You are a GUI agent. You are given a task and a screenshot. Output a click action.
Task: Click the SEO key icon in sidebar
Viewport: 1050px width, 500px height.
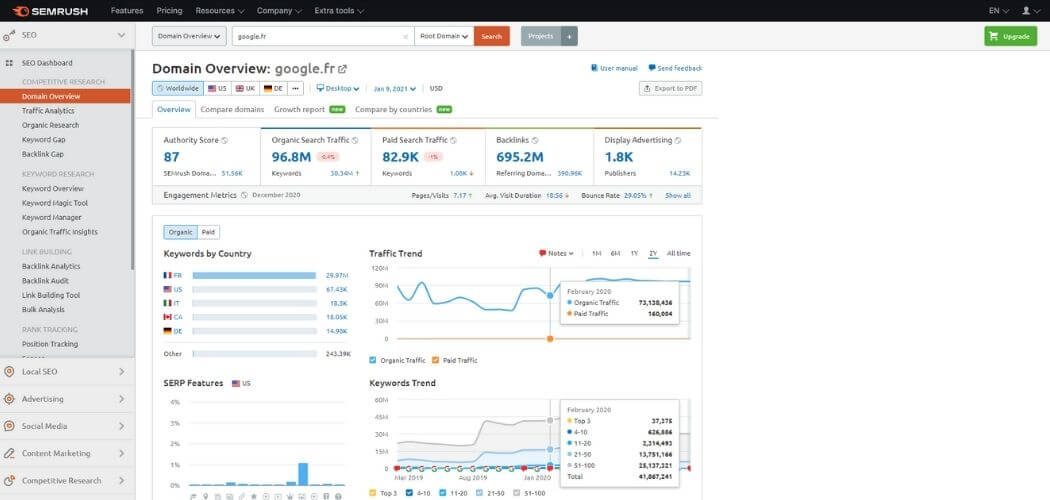click(9, 35)
